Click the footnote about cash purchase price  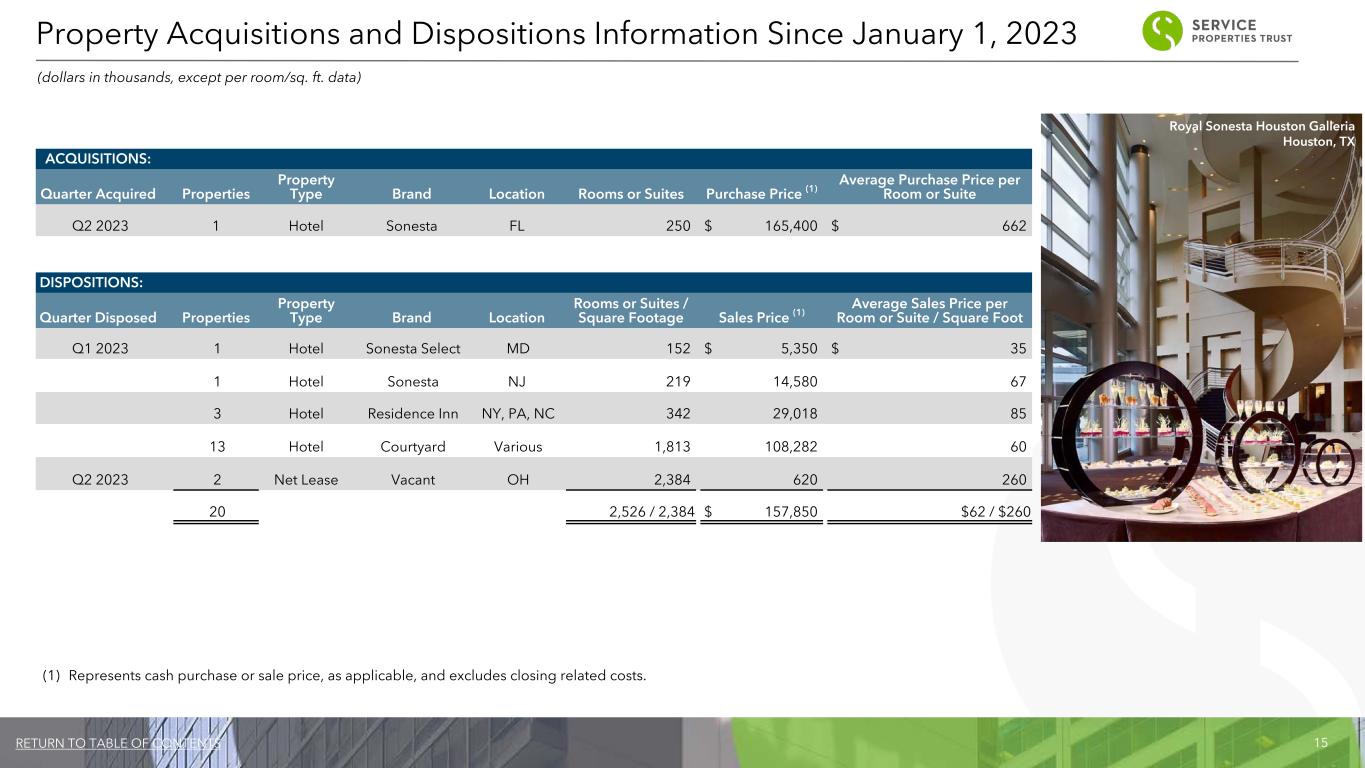coord(345,676)
